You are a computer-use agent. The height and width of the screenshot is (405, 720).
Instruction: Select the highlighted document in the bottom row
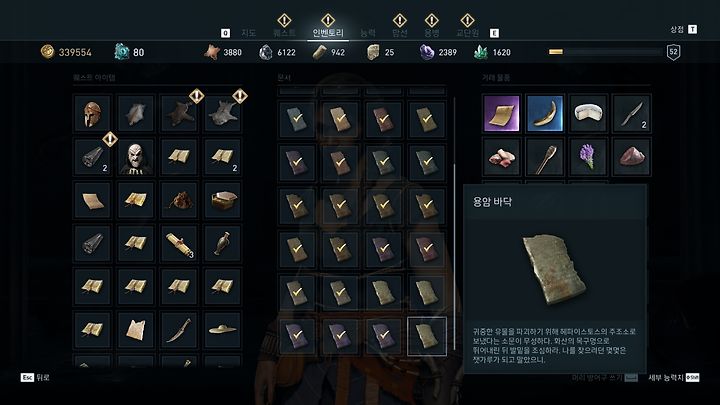tap(427, 336)
